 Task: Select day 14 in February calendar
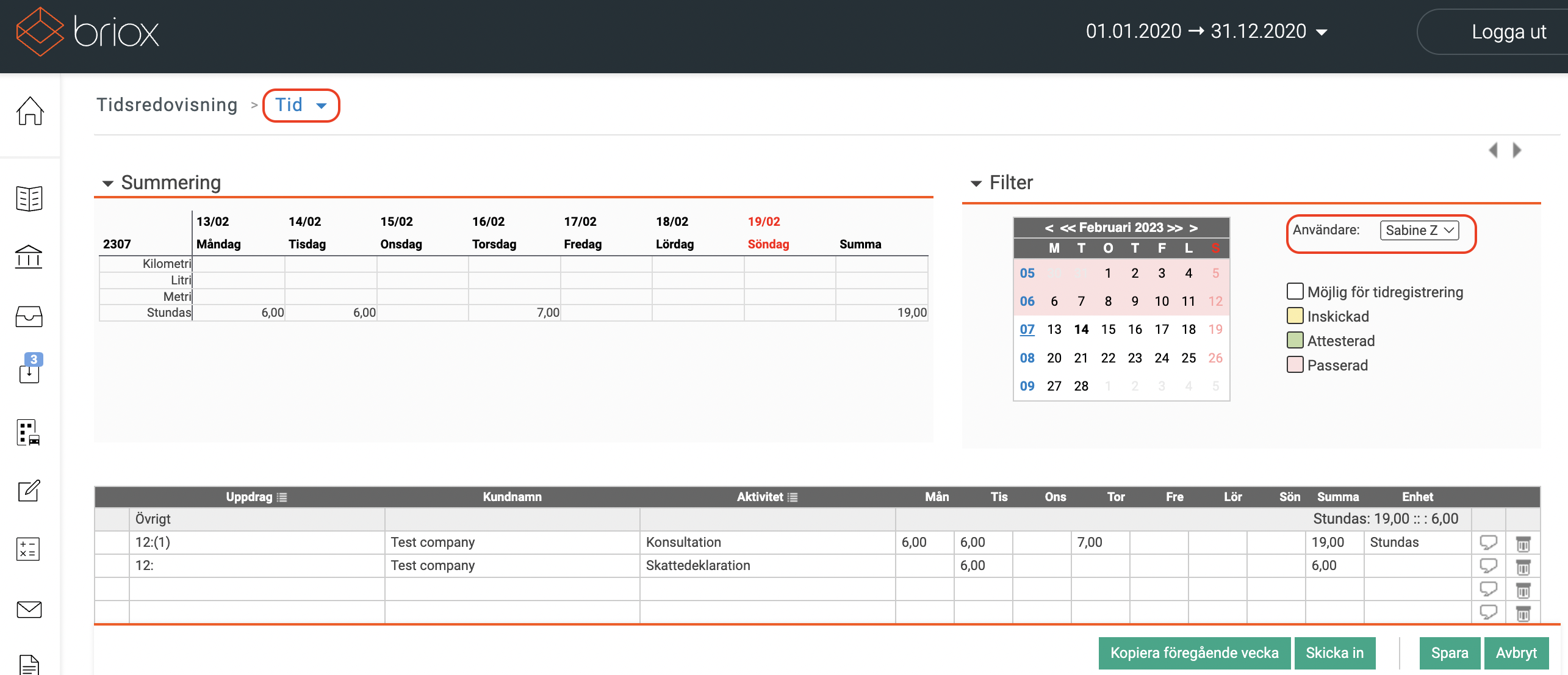[1081, 330]
